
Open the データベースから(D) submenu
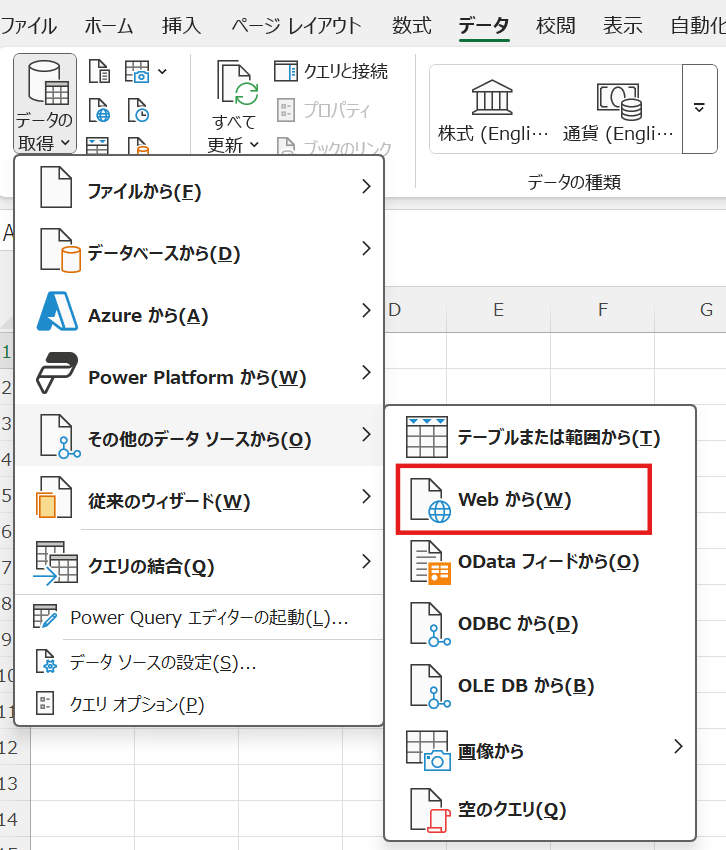click(199, 250)
